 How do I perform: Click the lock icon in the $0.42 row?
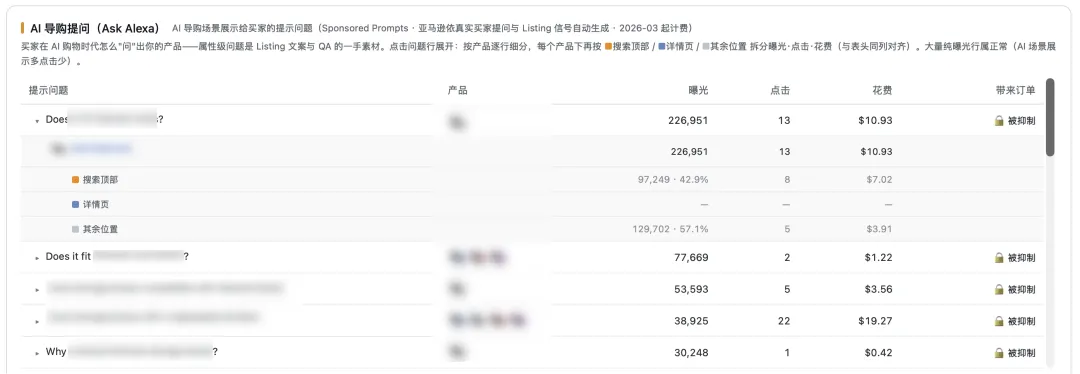coord(999,353)
